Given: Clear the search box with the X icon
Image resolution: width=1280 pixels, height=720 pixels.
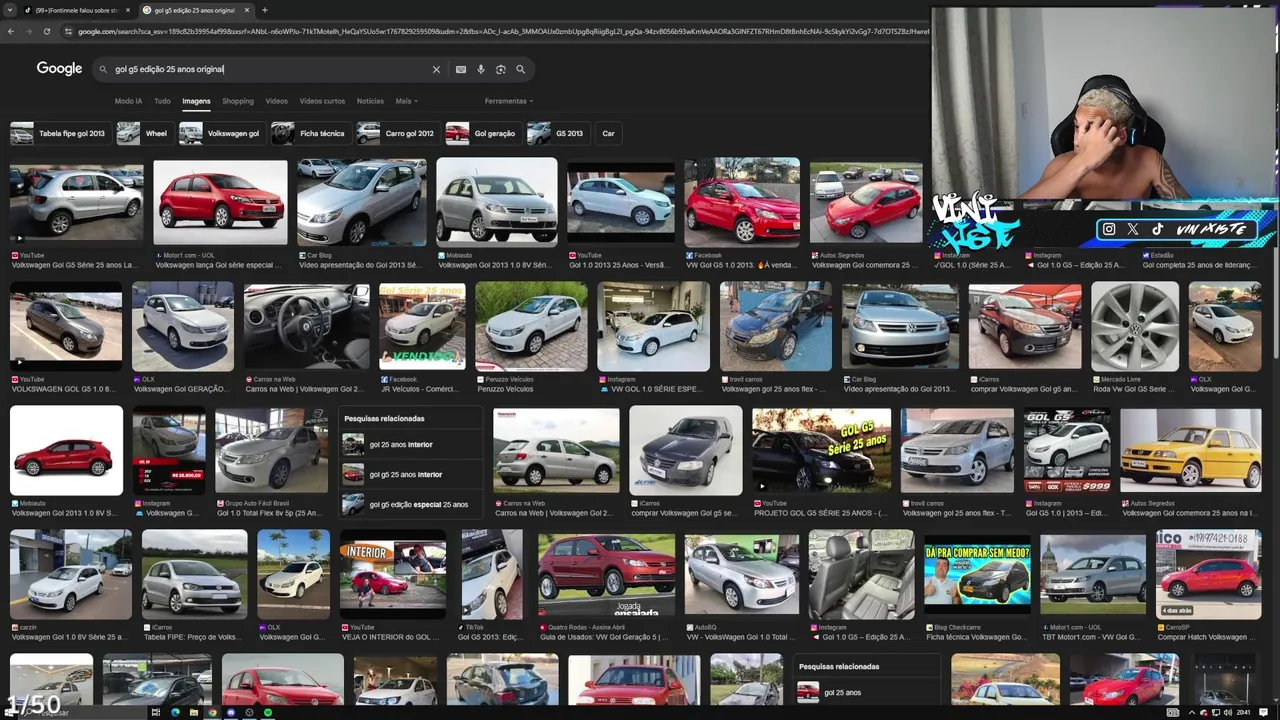Looking at the screenshot, I should (x=436, y=70).
